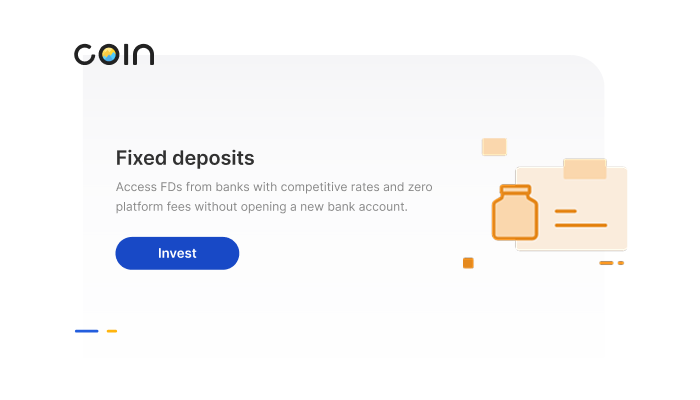This screenshot has width=700, height=400.
Task: Click the pale orange square above the jar
Action: coord(494,147)
